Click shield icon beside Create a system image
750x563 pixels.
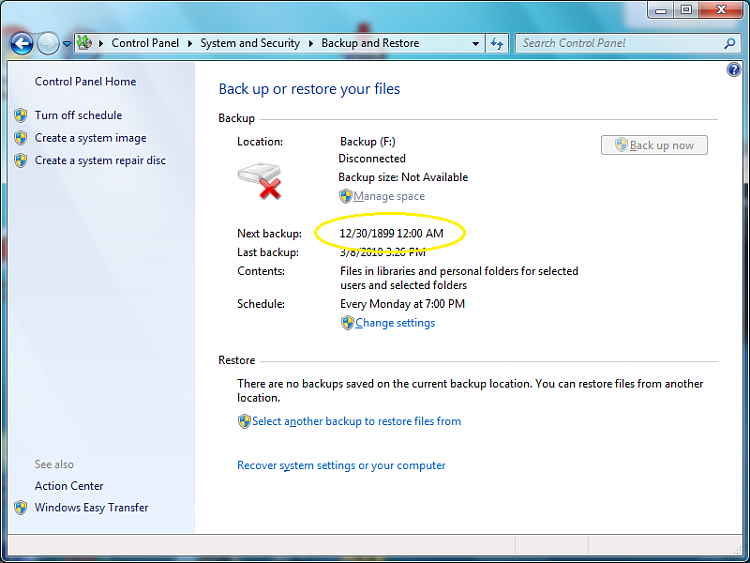click(x=21, y=138)
